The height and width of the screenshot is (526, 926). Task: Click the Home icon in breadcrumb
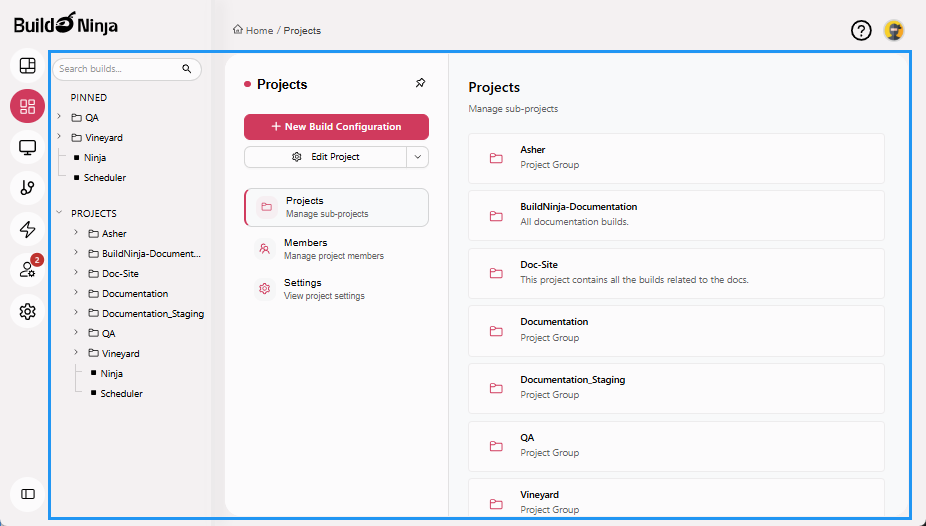(237, 30)
